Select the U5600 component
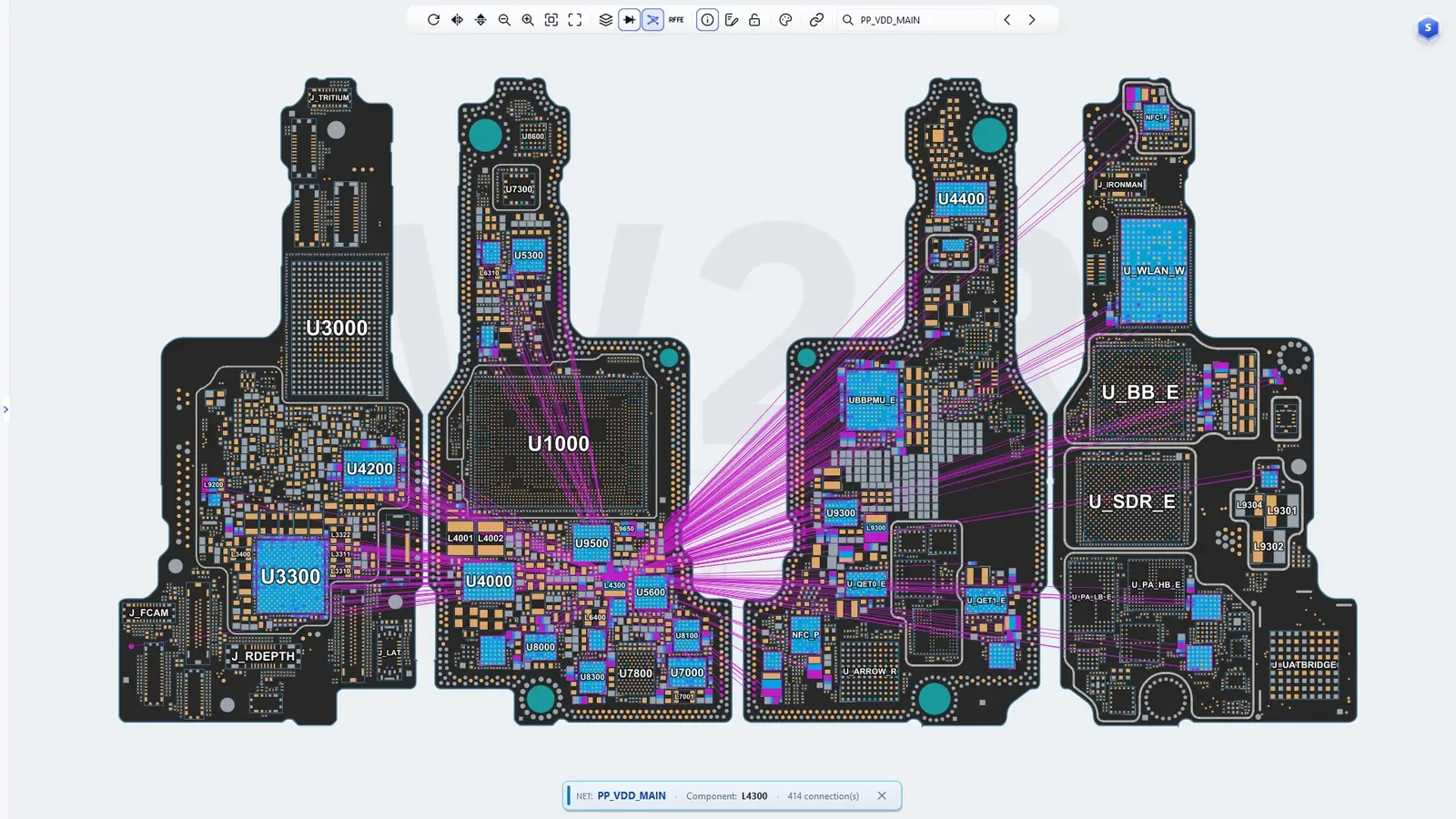This screenshot has height=819, width=1456. tap(651, 591)
